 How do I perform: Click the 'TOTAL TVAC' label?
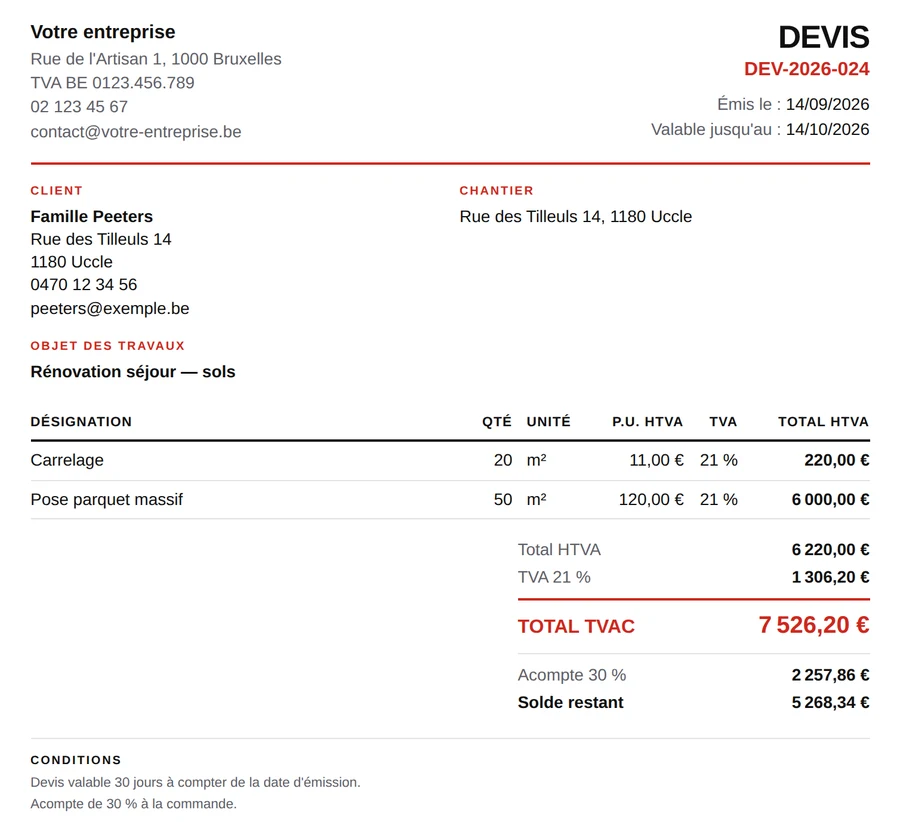point(576,626)
